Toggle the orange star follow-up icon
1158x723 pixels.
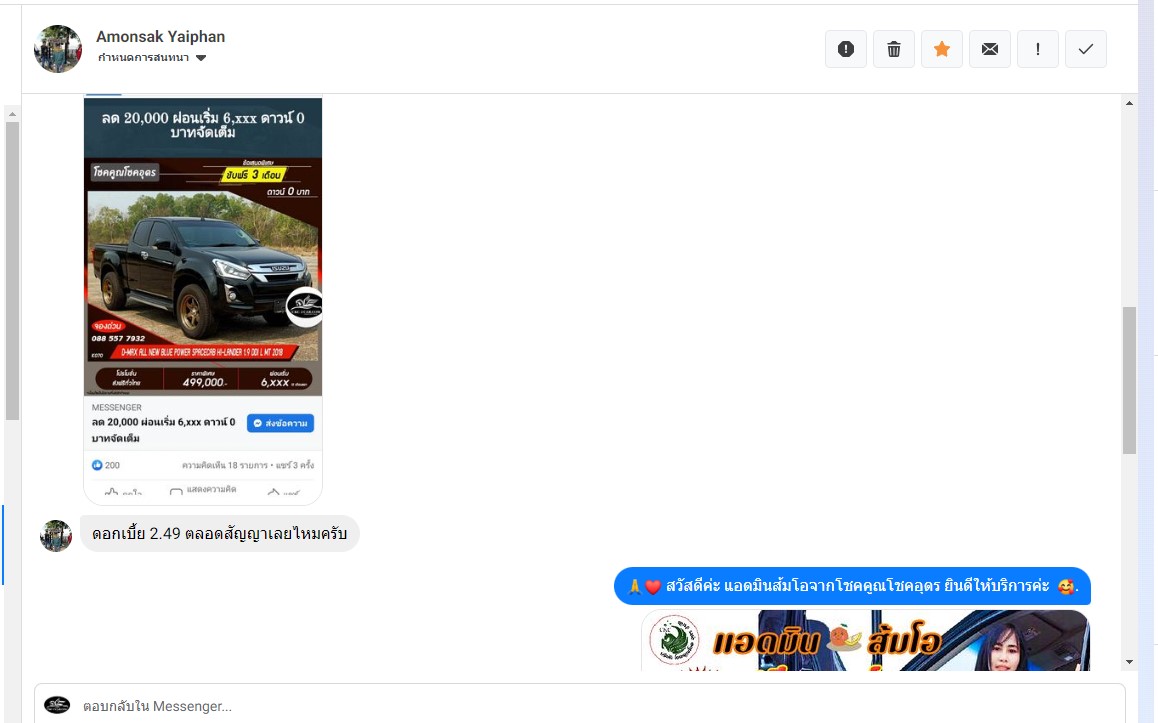[942, 49]
